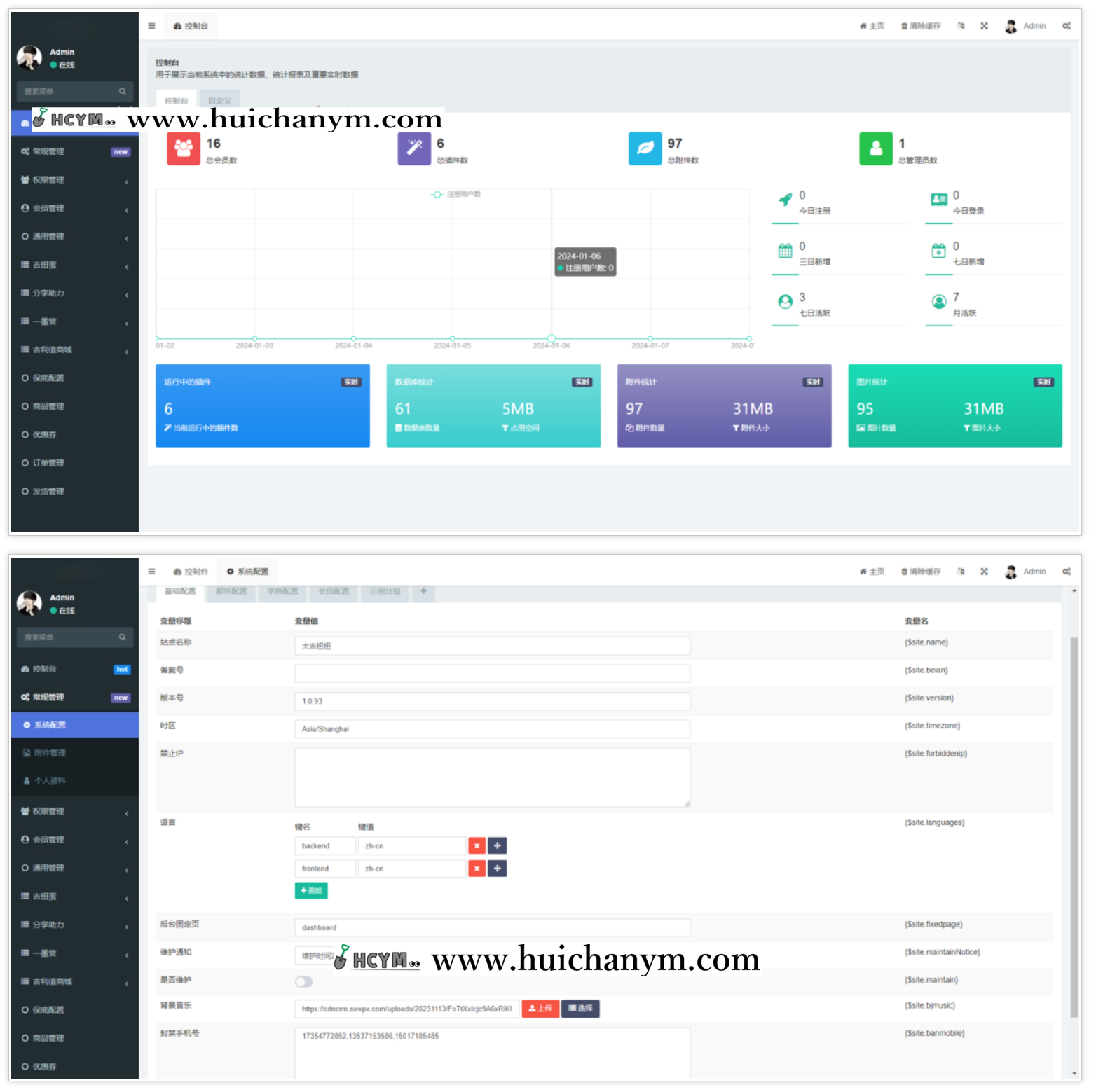Click the settings page vertical scrollbar
Image resolution: width=1096 pixels, height=1092 pixels.
pyautogui.click(x=1074, y=827)
